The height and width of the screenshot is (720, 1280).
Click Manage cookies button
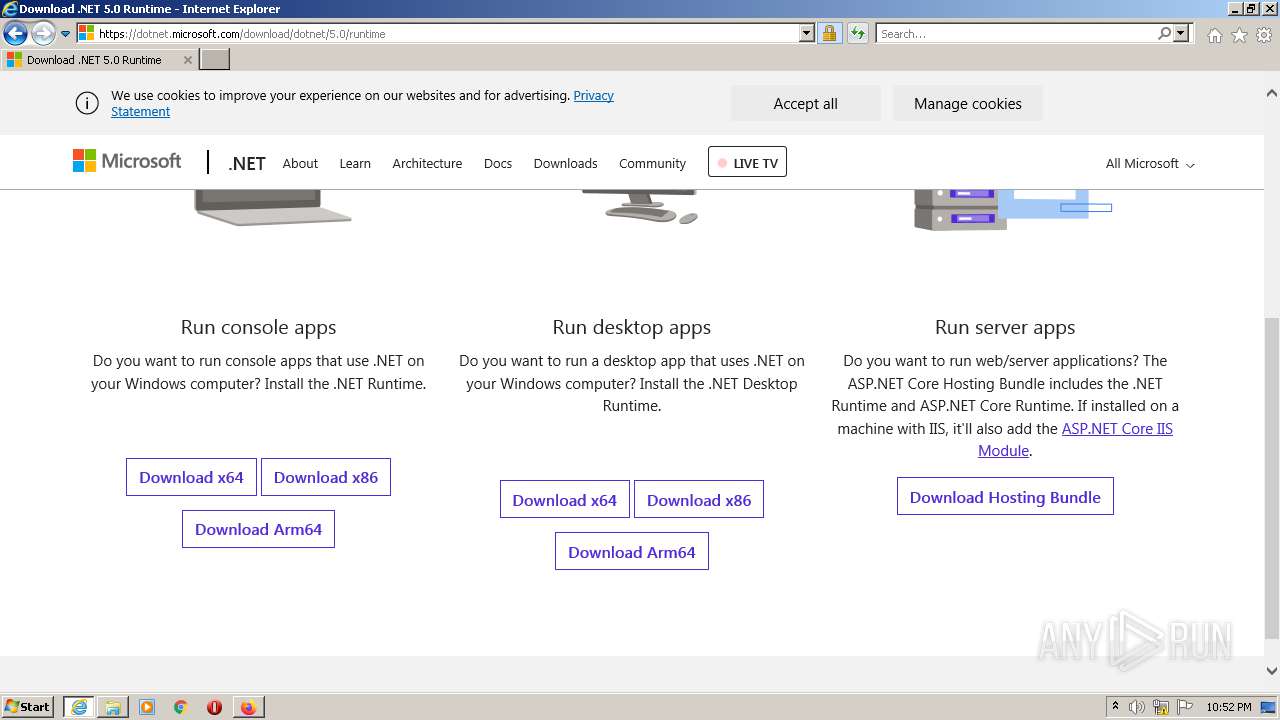pyautogui.click(x=967, y=103)
